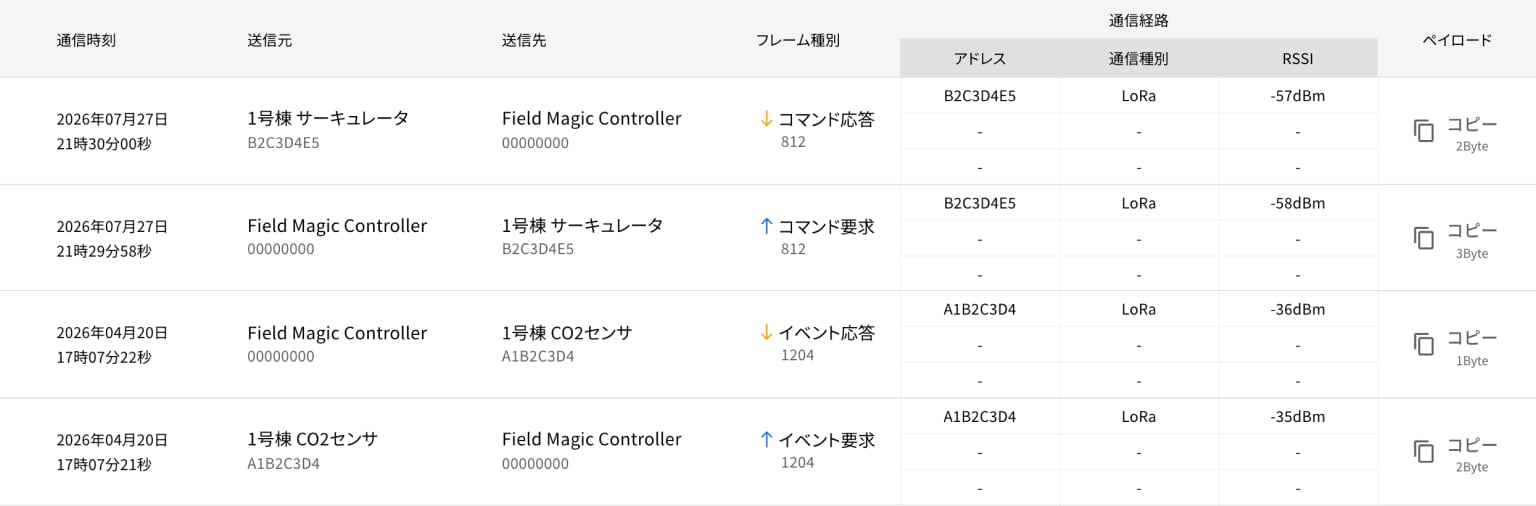Click the アドレス sub-column header
Screen dimensions: 1536x506
pos(979,59)
